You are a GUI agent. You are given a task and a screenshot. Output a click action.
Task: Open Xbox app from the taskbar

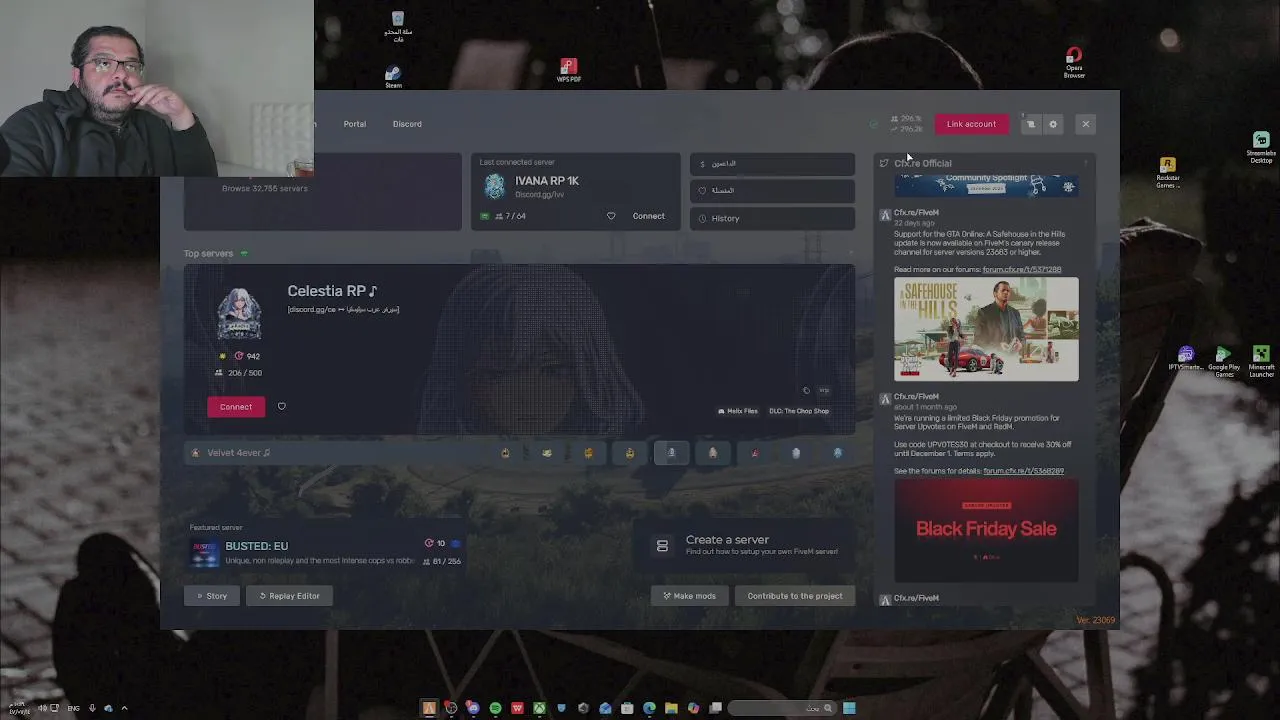point(539,708)
